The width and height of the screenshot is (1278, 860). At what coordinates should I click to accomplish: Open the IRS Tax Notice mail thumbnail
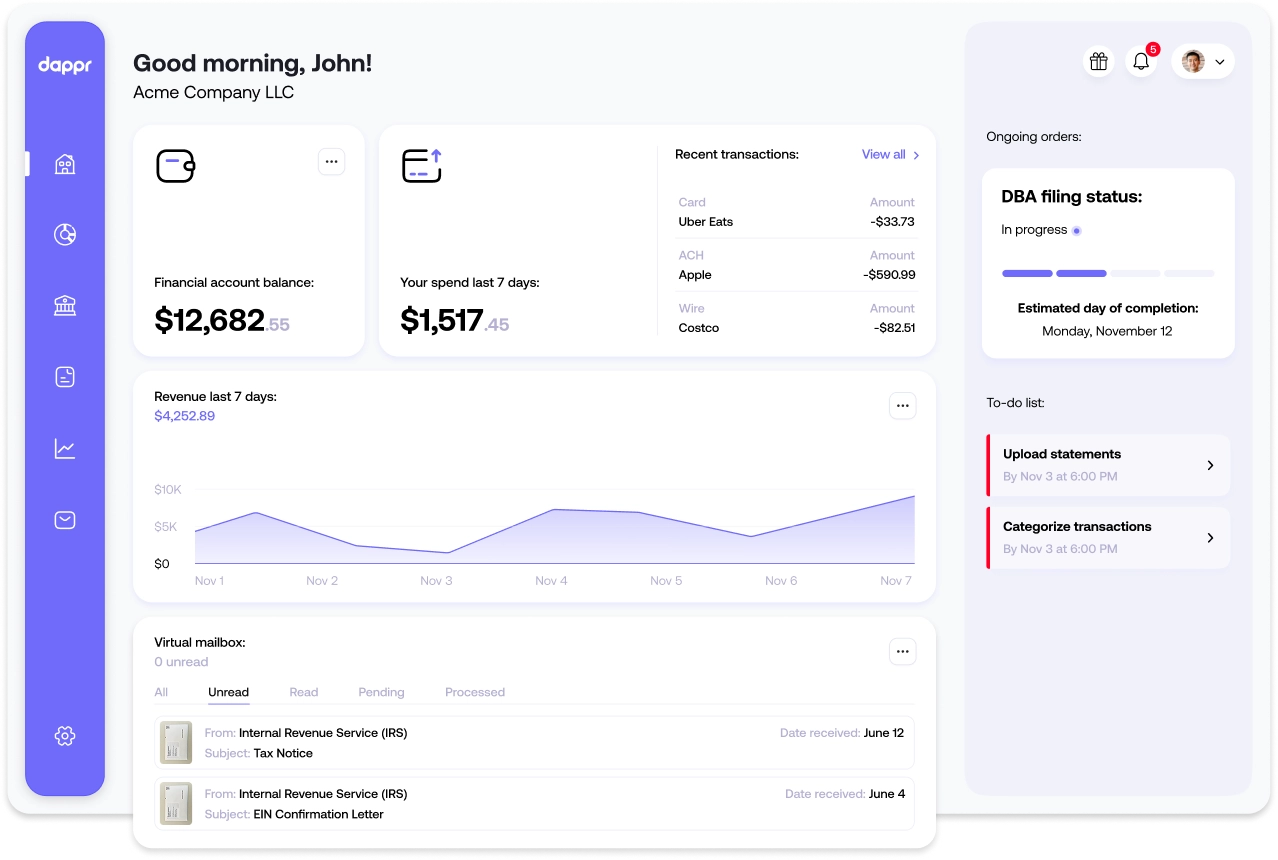tap(176, 743)
